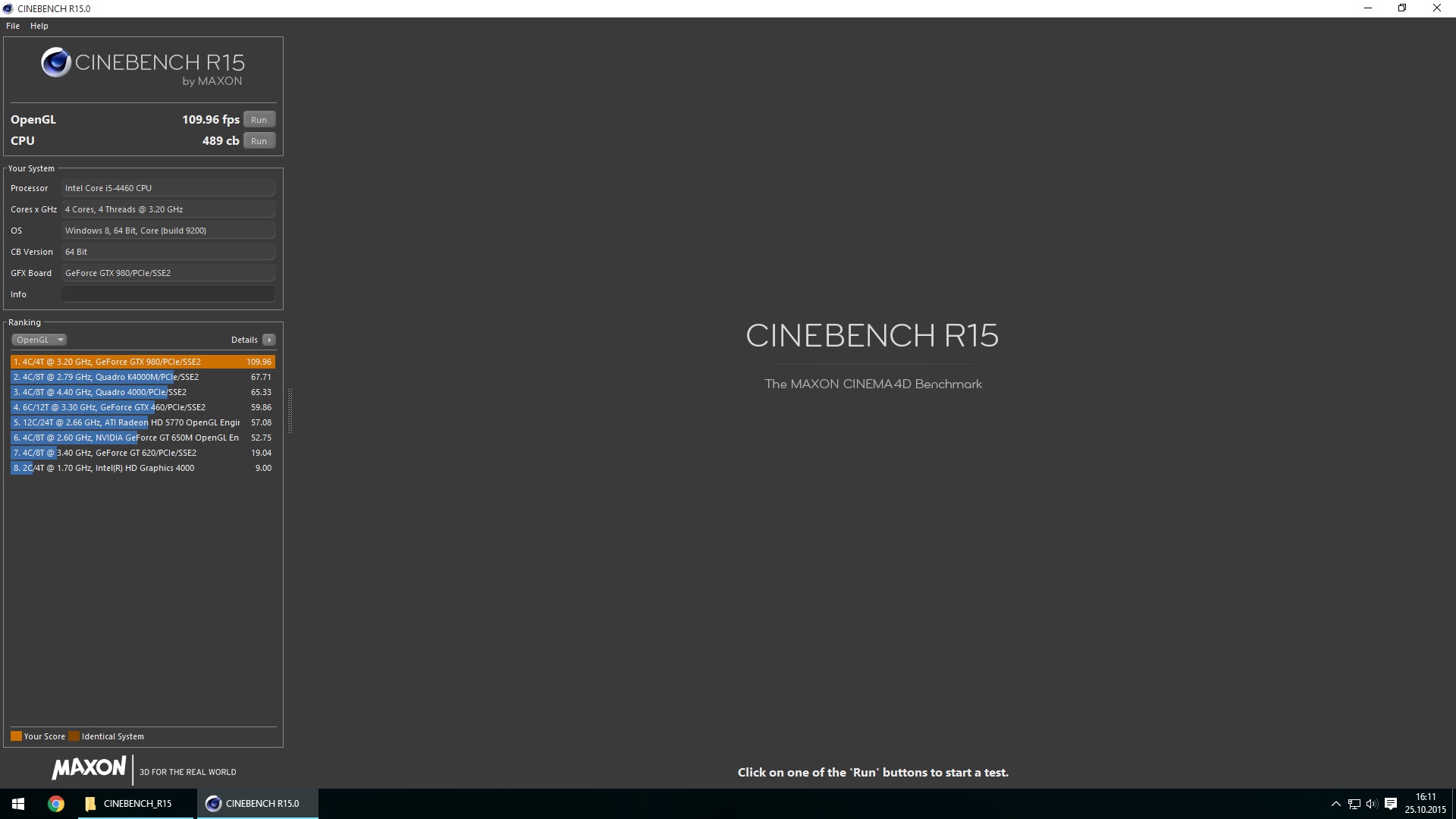This screenshot has height=819, width=1456.
Task: Open the OpenGL ranking dropdown
Action: tap(39, 340)
